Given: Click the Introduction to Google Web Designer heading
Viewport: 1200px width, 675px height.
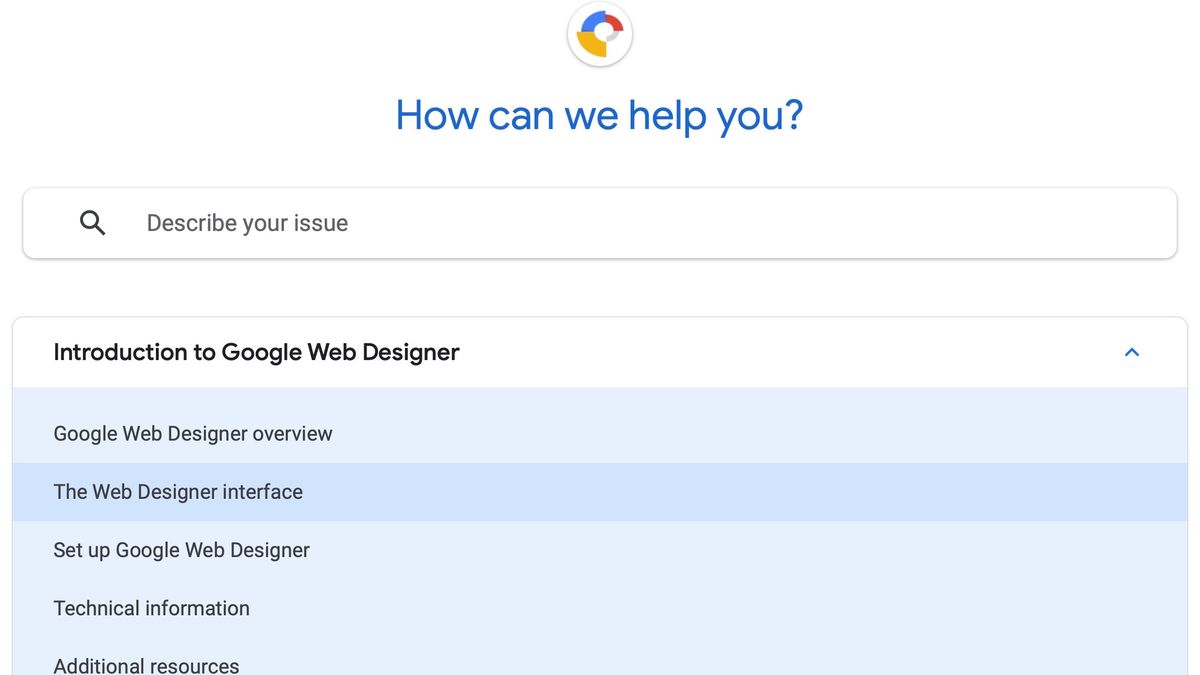Looking at the screenshot, I should point(256,352).
